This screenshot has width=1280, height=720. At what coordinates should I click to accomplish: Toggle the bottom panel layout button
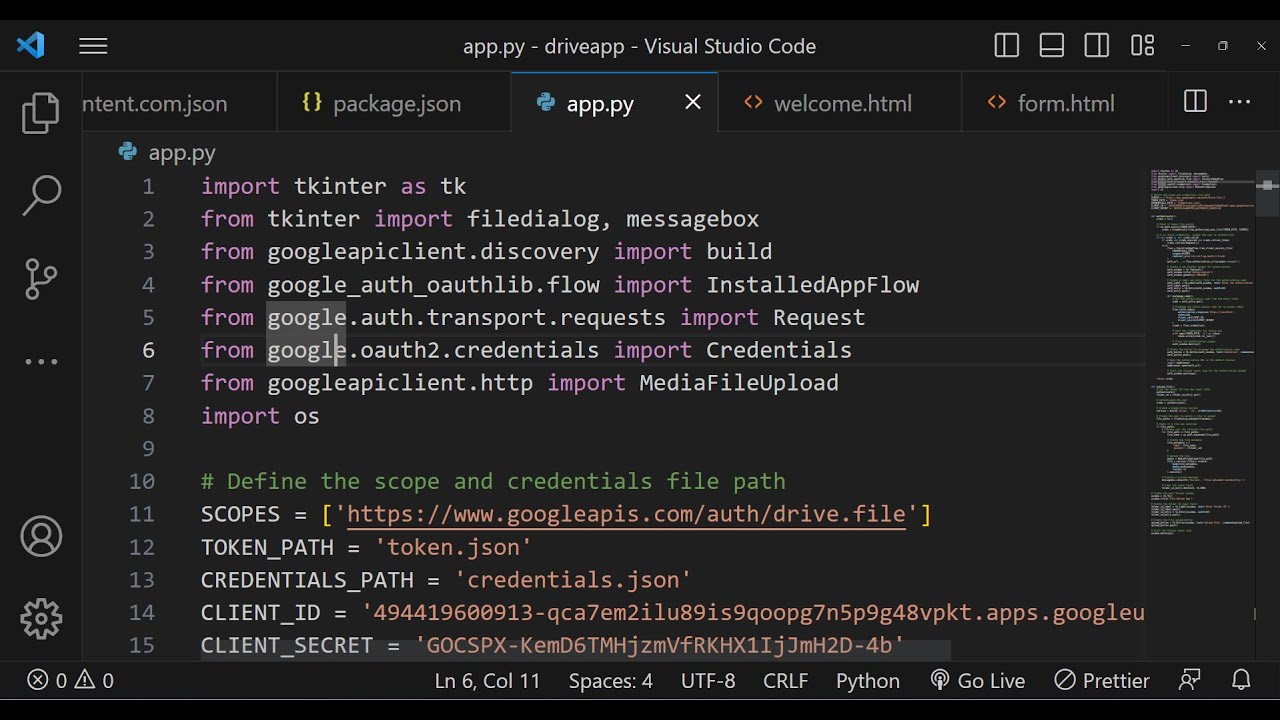click(1051, 46)
